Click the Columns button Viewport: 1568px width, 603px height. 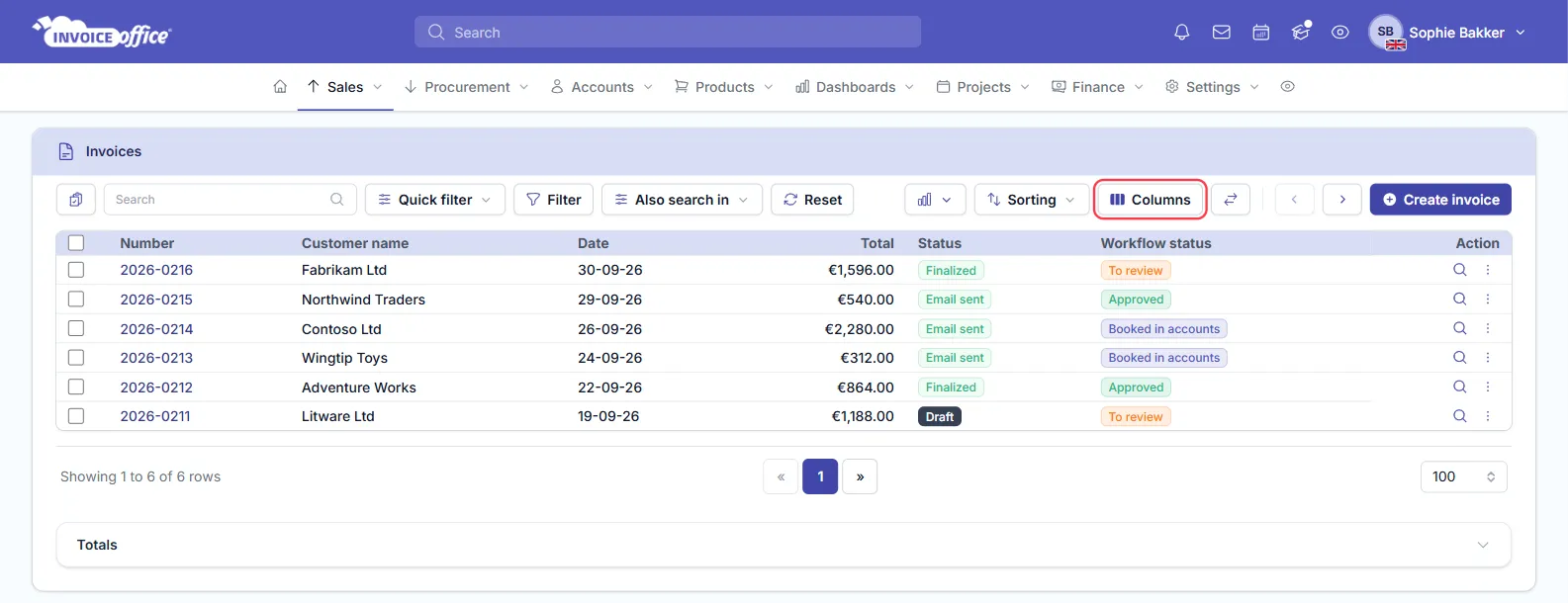coord(1150,200)
